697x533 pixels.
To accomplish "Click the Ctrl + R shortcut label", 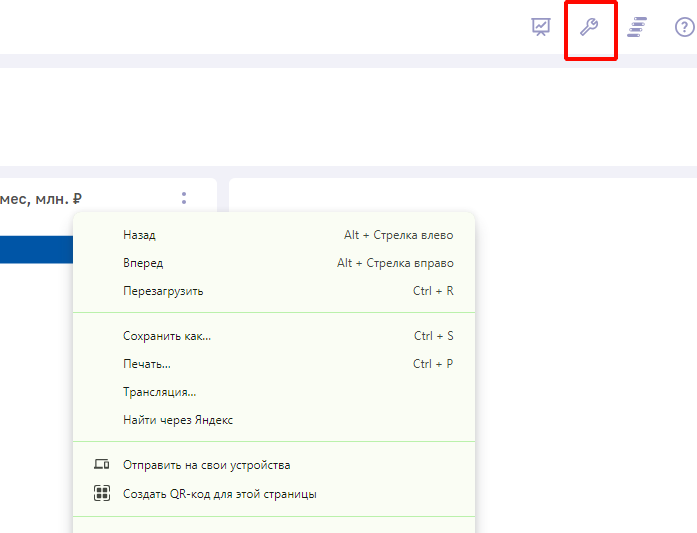I will pos(433,291).
